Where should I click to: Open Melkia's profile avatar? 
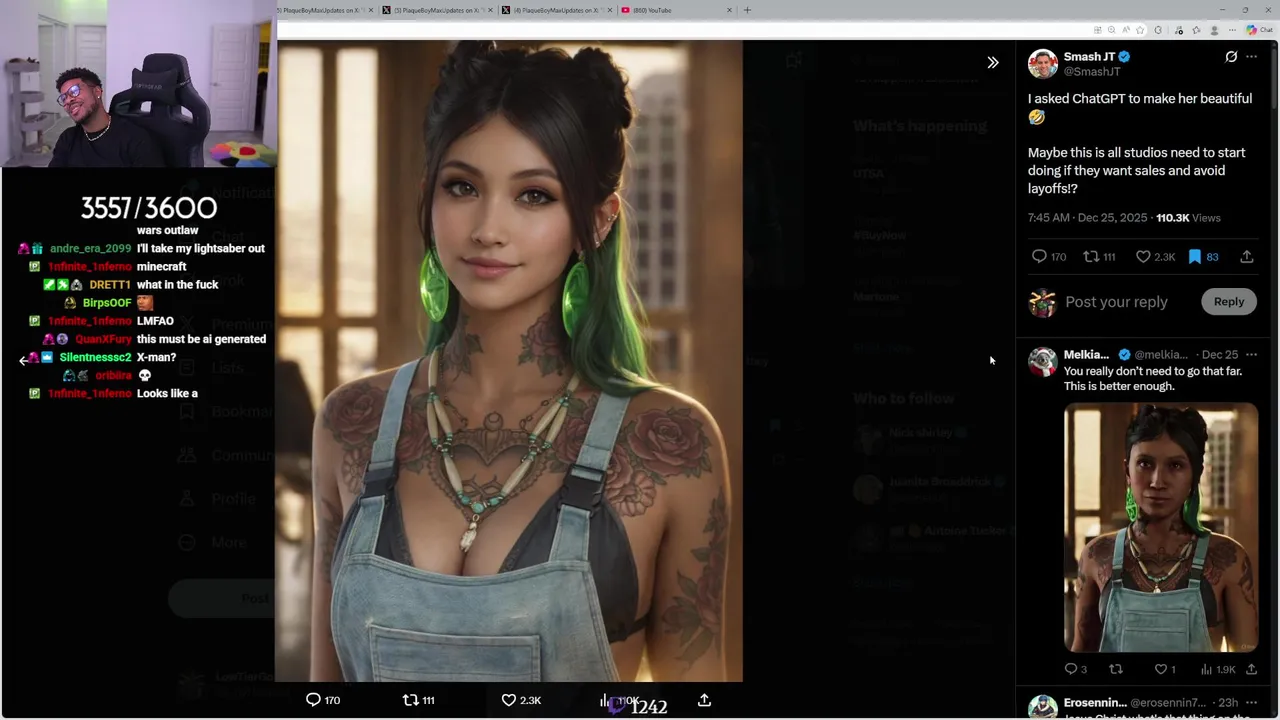pyautogui.click(x=1043, y=361)
